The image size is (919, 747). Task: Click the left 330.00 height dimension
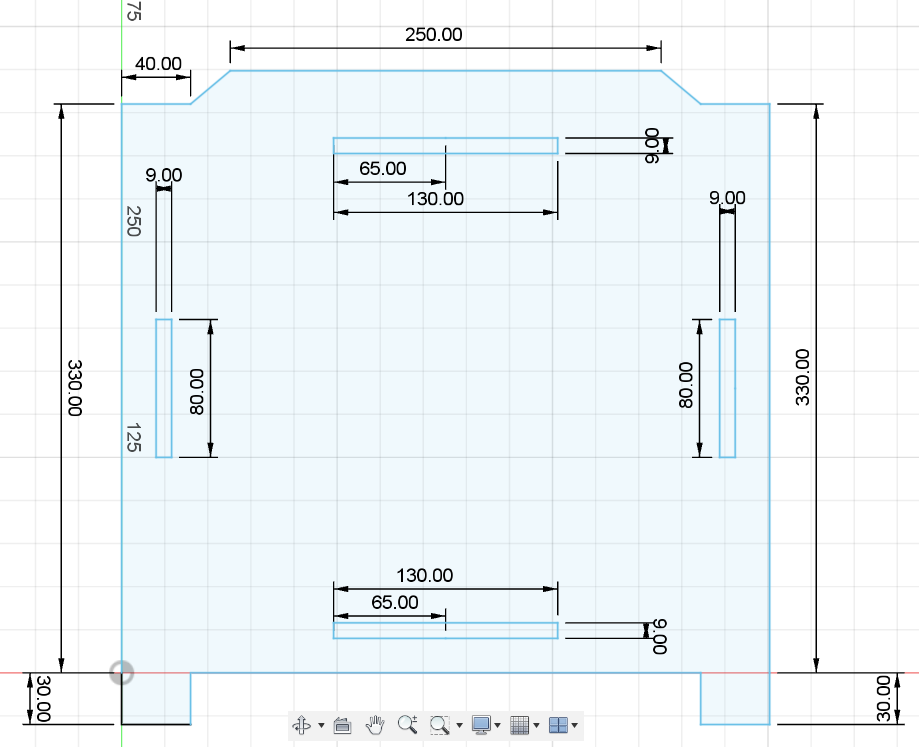coord(74,388)
